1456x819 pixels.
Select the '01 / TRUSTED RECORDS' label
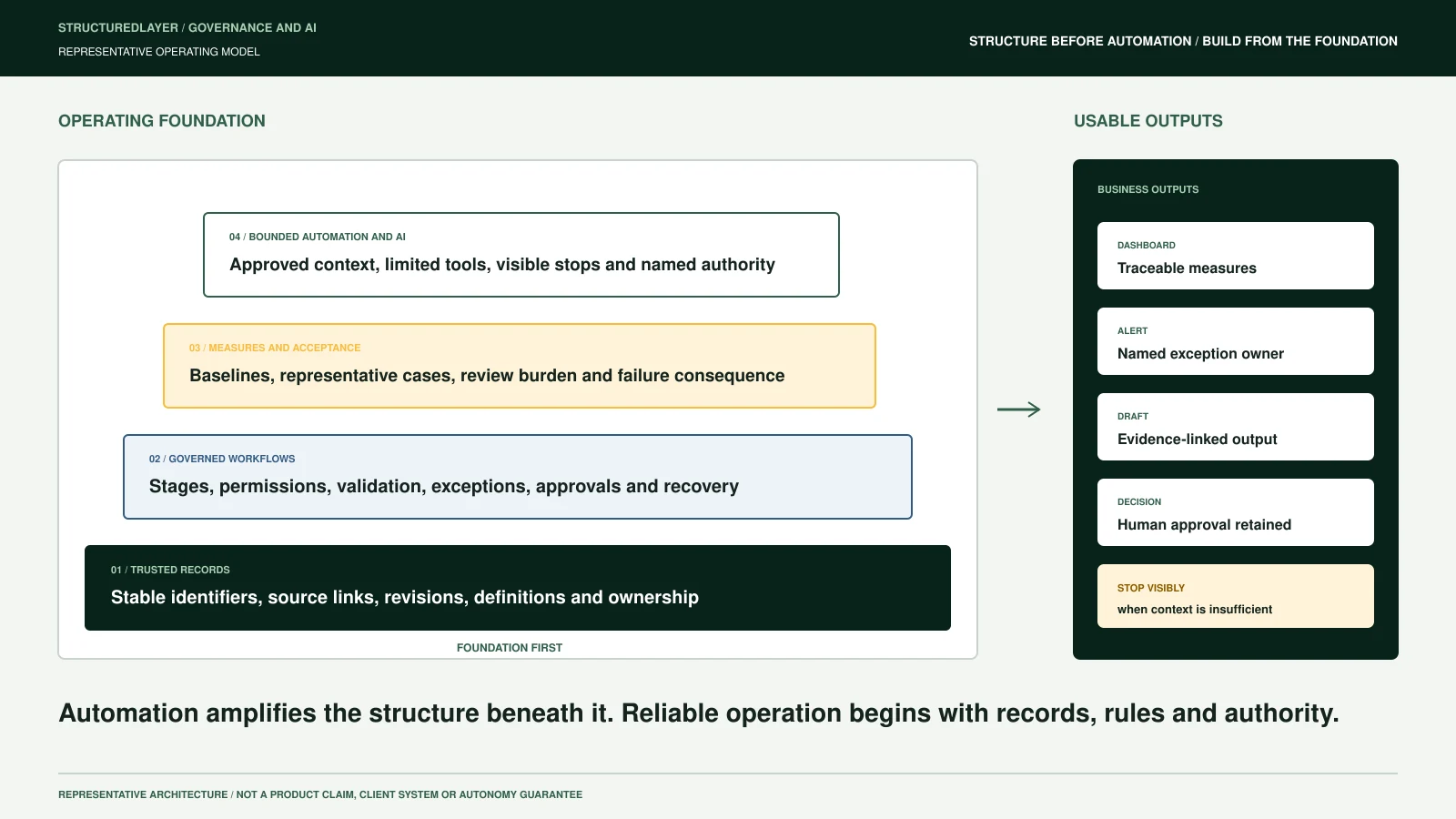170,570
